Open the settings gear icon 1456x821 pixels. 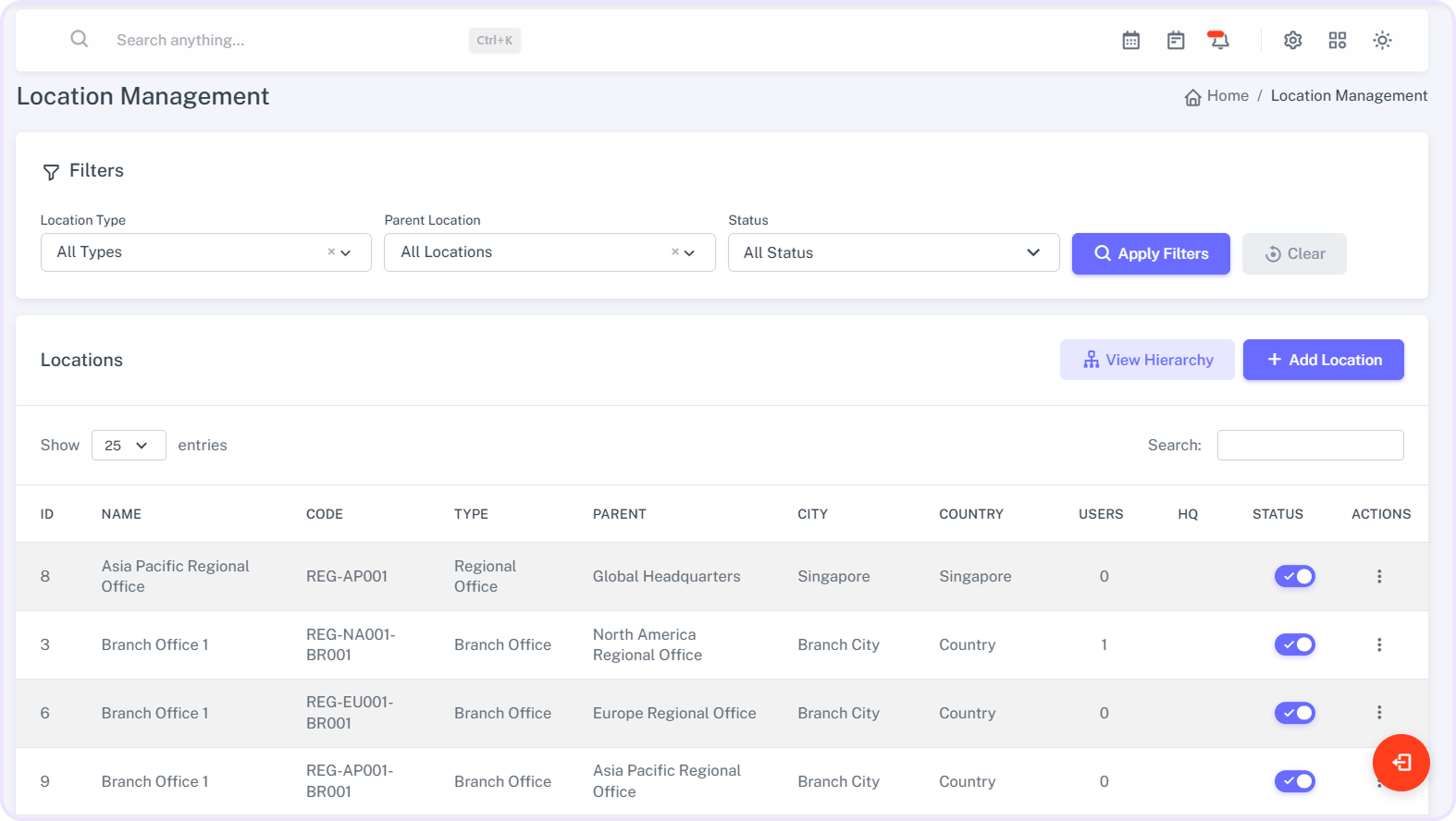click(x=1292, y=41)
